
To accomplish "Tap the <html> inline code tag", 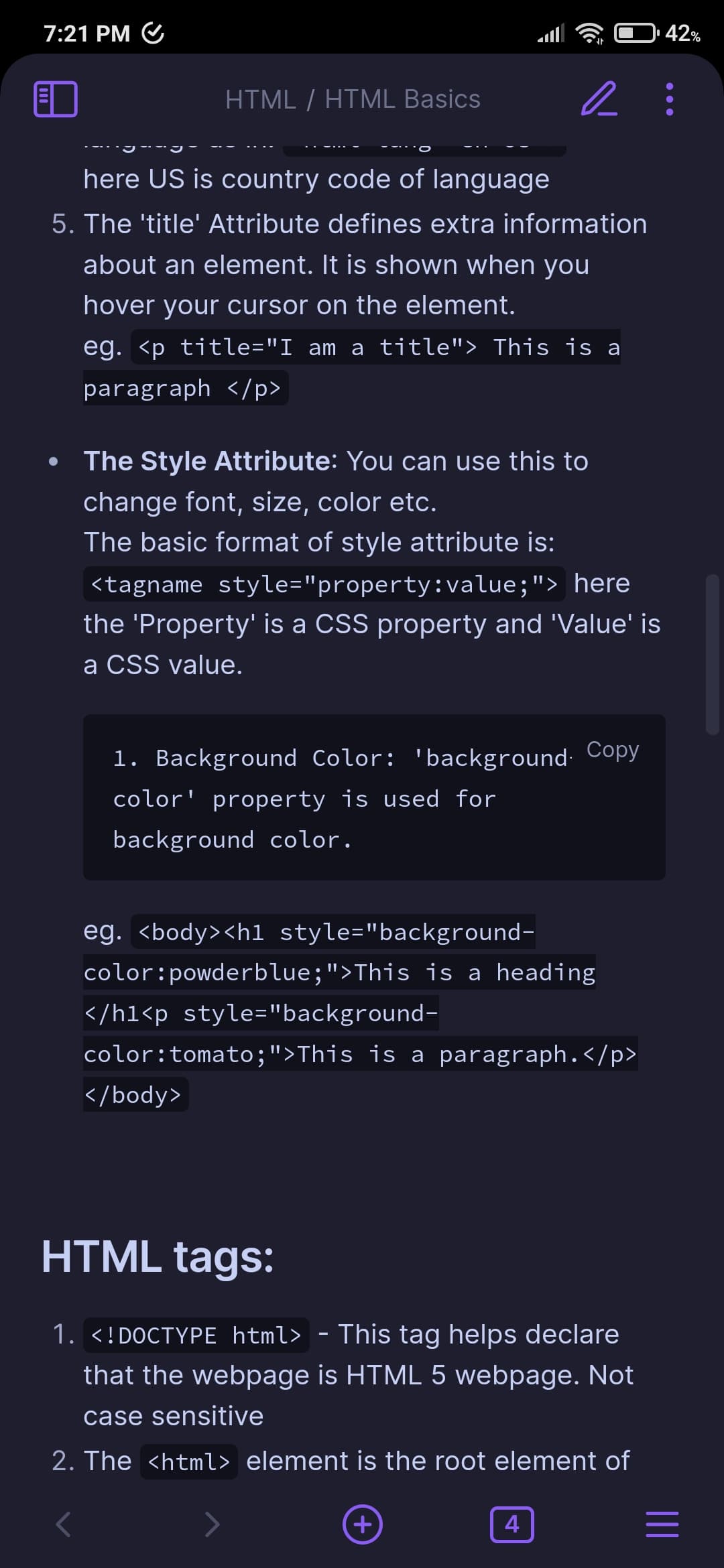I will click(188, 1461).
